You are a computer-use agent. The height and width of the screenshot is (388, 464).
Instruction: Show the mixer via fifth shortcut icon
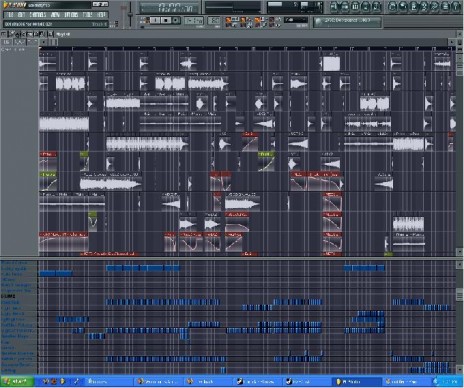click(377, 6)
